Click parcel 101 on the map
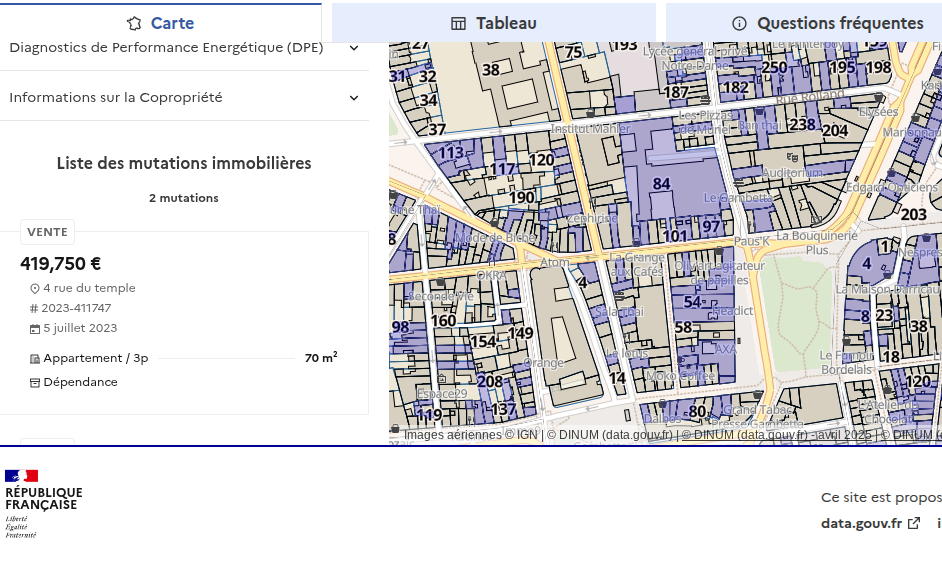 [675, 236]
